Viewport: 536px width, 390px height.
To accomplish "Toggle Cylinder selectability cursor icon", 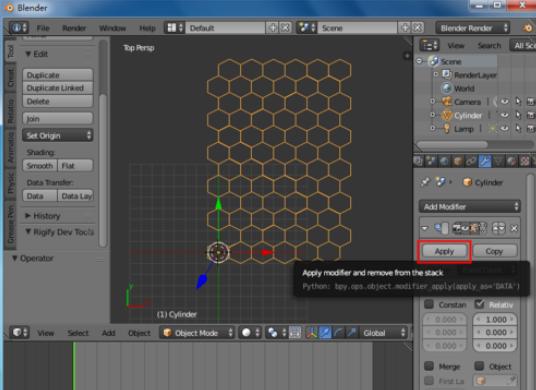I will click(x=518, y=115).
